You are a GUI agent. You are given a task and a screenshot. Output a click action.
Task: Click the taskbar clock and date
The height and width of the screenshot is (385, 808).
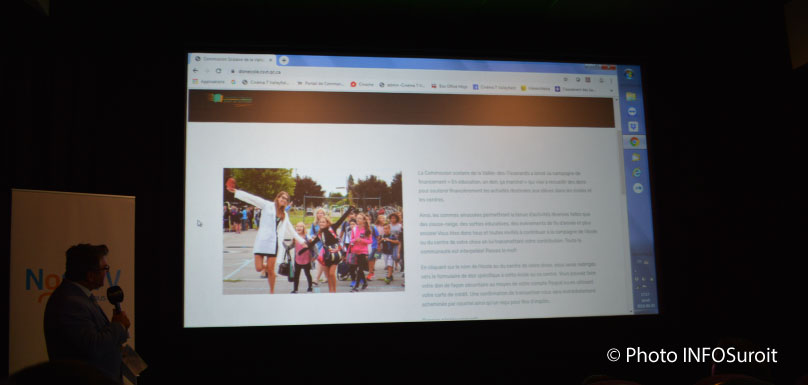(x=645, y=298)
